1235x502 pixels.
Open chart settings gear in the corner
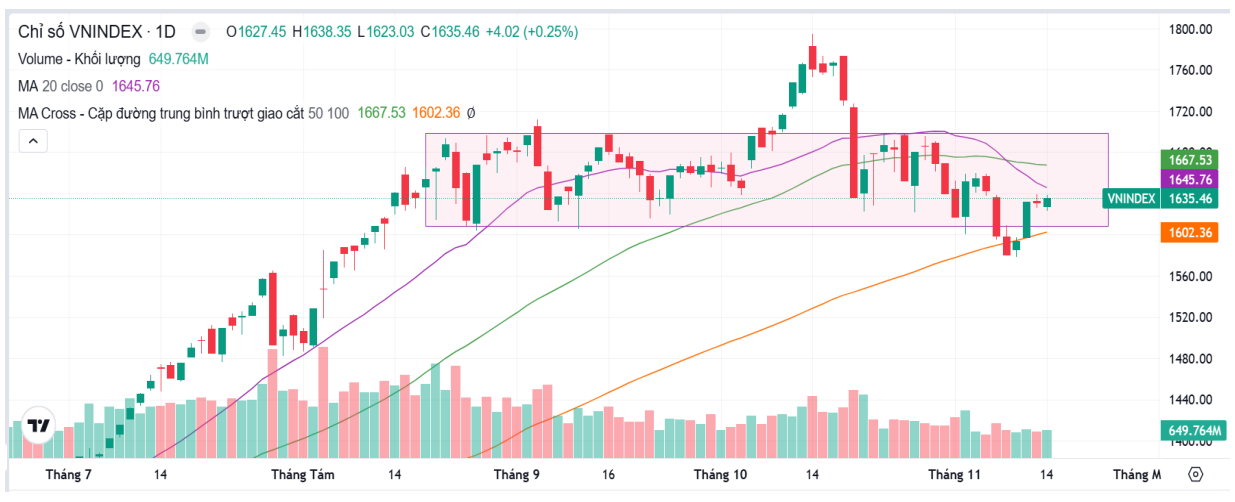[x=1197, y=475]
